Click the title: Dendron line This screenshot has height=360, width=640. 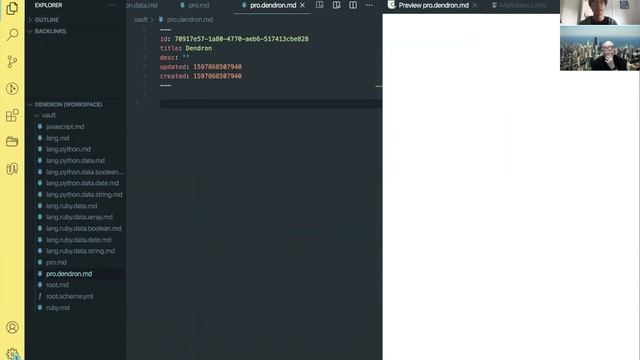pos(186,48)
